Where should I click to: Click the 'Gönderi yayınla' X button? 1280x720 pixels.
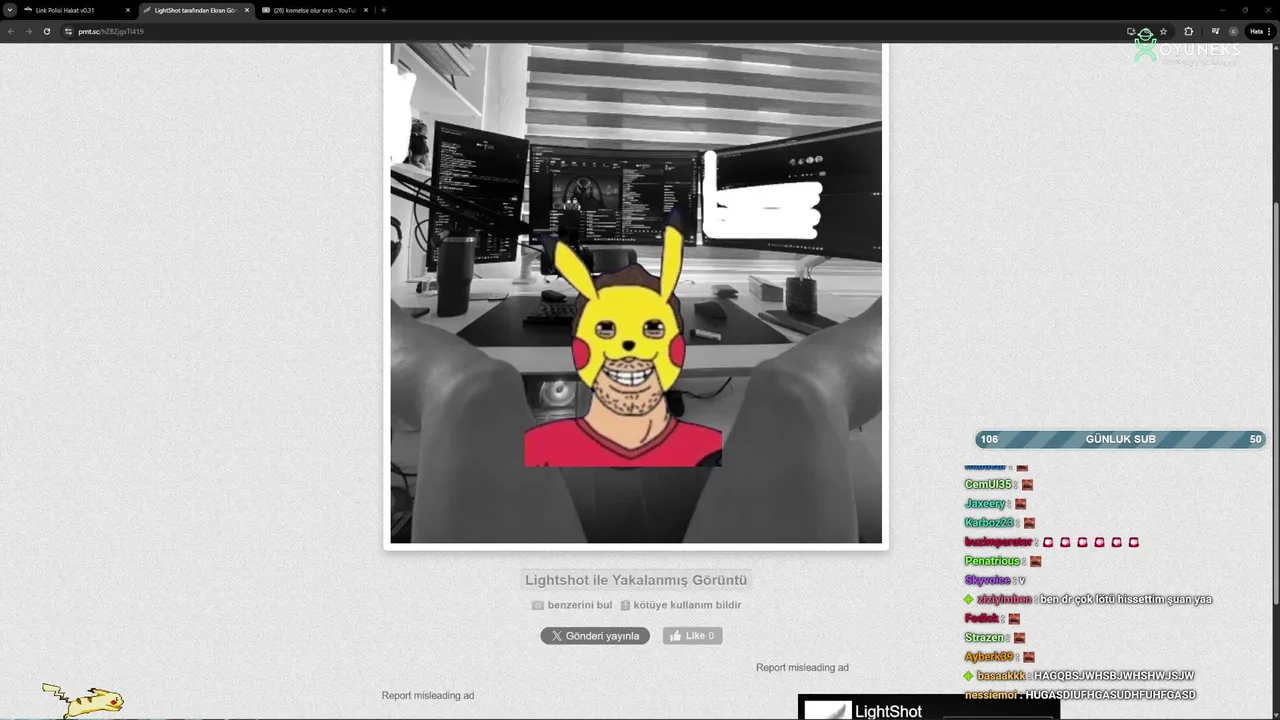(595, 636)
